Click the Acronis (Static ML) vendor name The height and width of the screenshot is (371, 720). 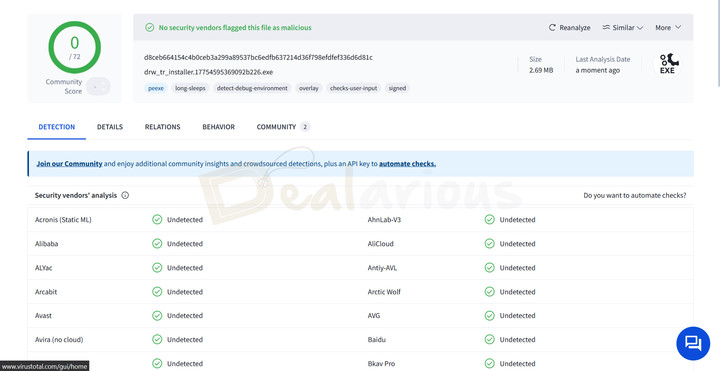click(x=63, y=219)
